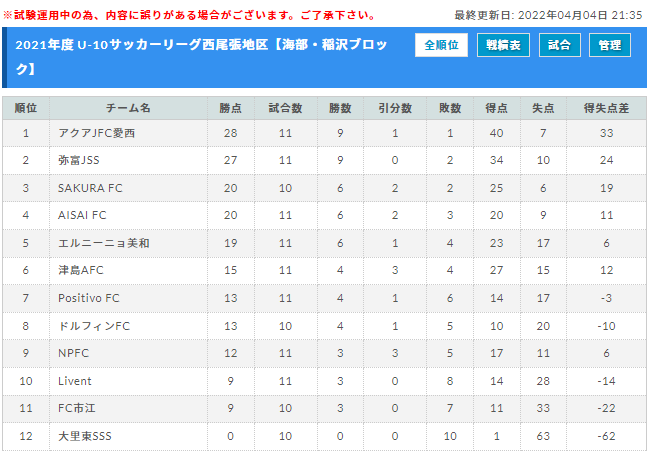Select 大里東SSS at the bottom rank
Image resolution: width=658 pixels, height=455 pixels.
pyautogui.click(x=85, y=436)
